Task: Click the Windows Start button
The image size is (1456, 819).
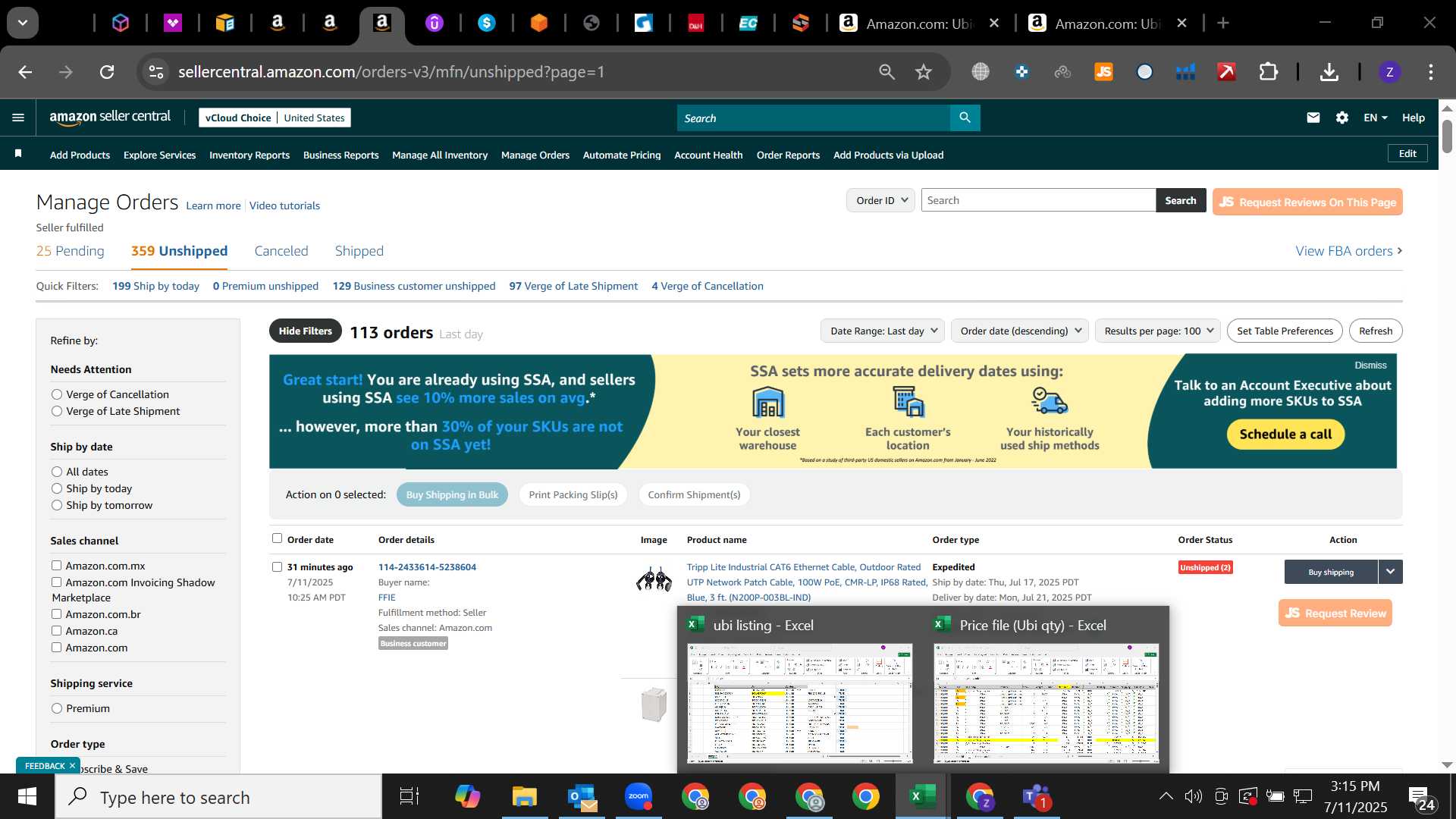Action: pos(27,797)
